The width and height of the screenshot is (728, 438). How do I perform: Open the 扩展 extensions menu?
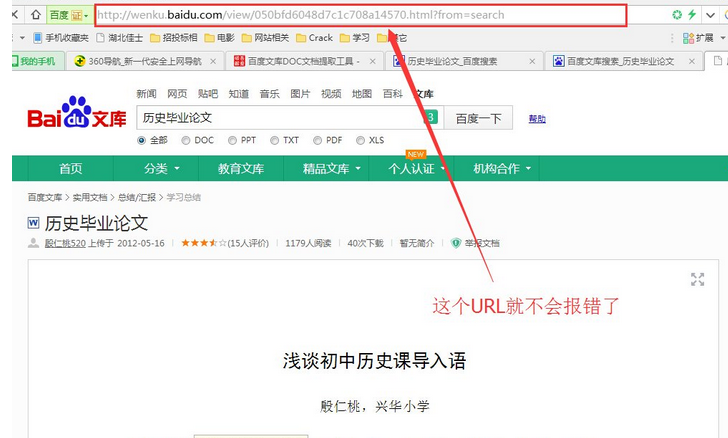(x=698, y=38)
